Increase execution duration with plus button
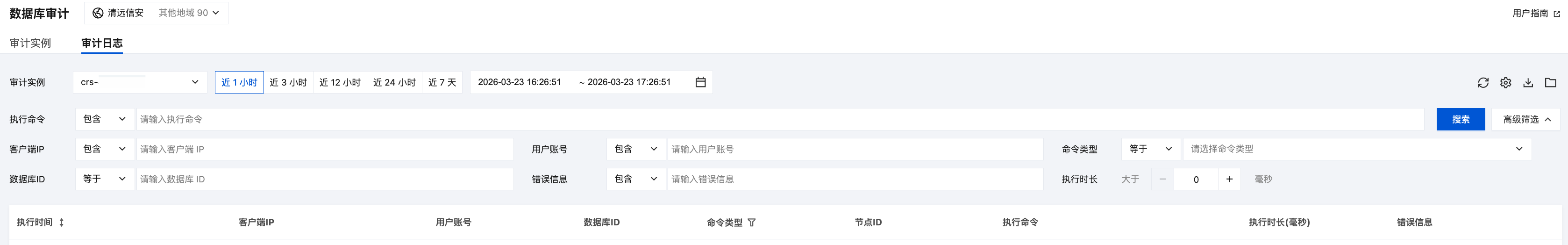 pos(1230,179)
